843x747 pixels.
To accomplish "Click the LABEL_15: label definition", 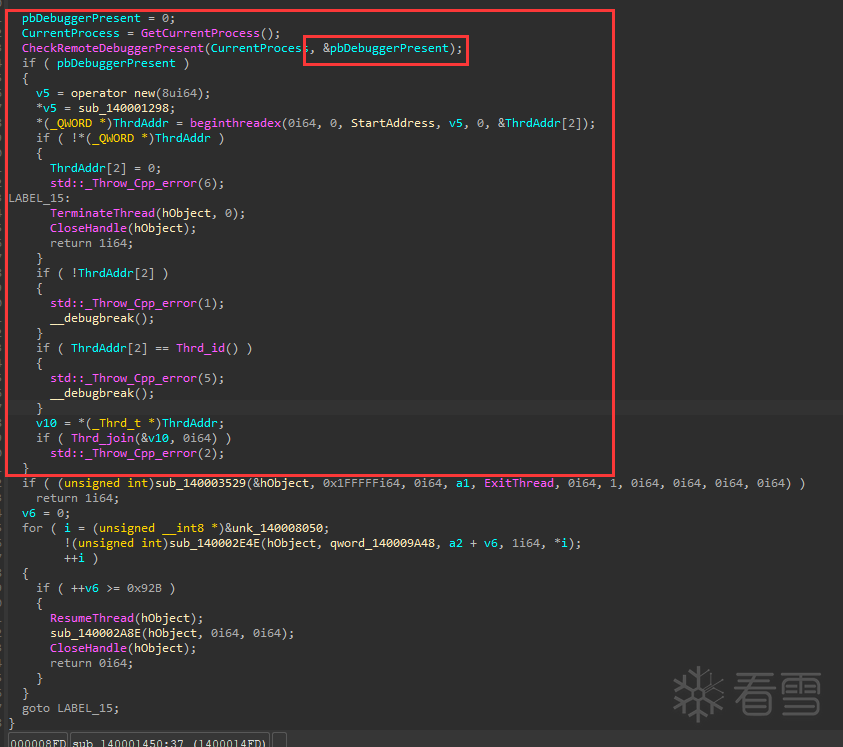I will (x=39, y=198).
